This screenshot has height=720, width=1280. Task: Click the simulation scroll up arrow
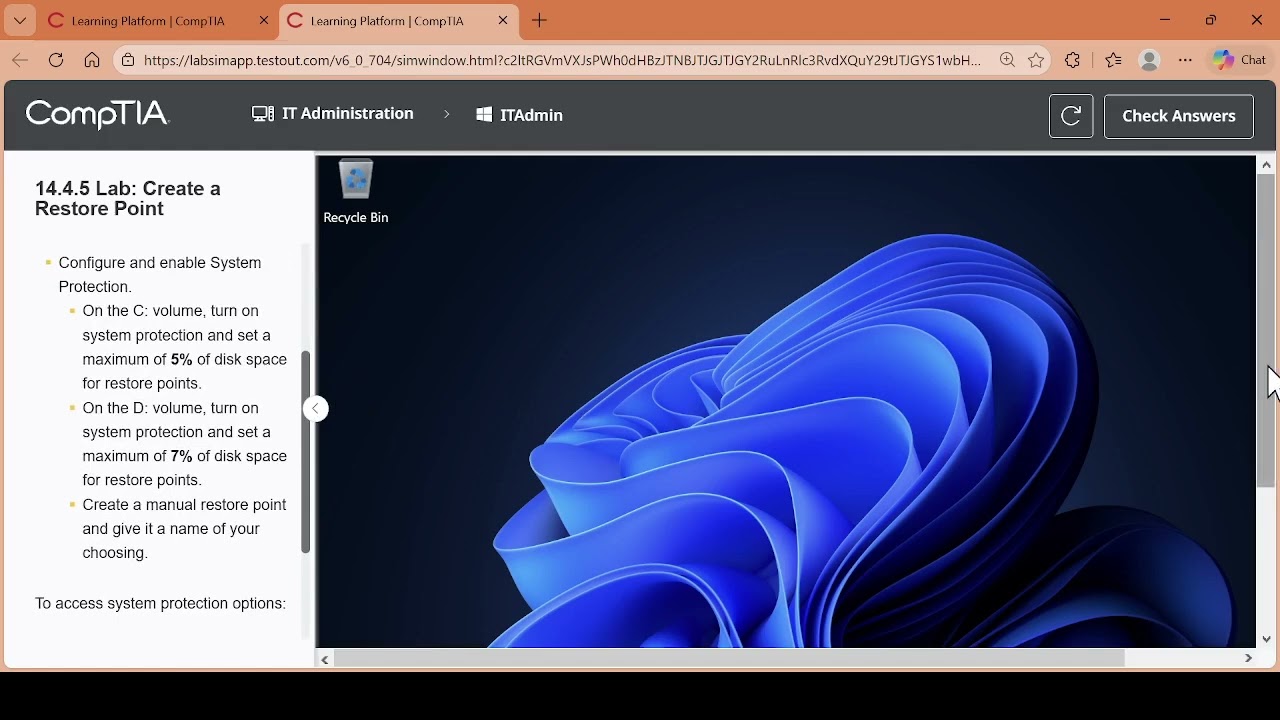[x=1266, y=165]
